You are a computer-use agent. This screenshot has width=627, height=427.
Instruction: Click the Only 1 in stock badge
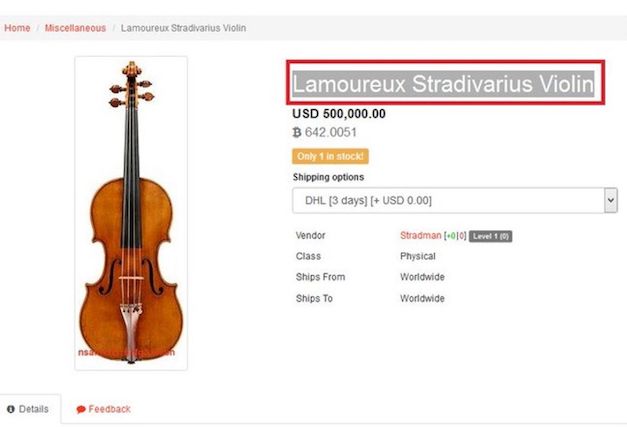[x=330, y=156]
